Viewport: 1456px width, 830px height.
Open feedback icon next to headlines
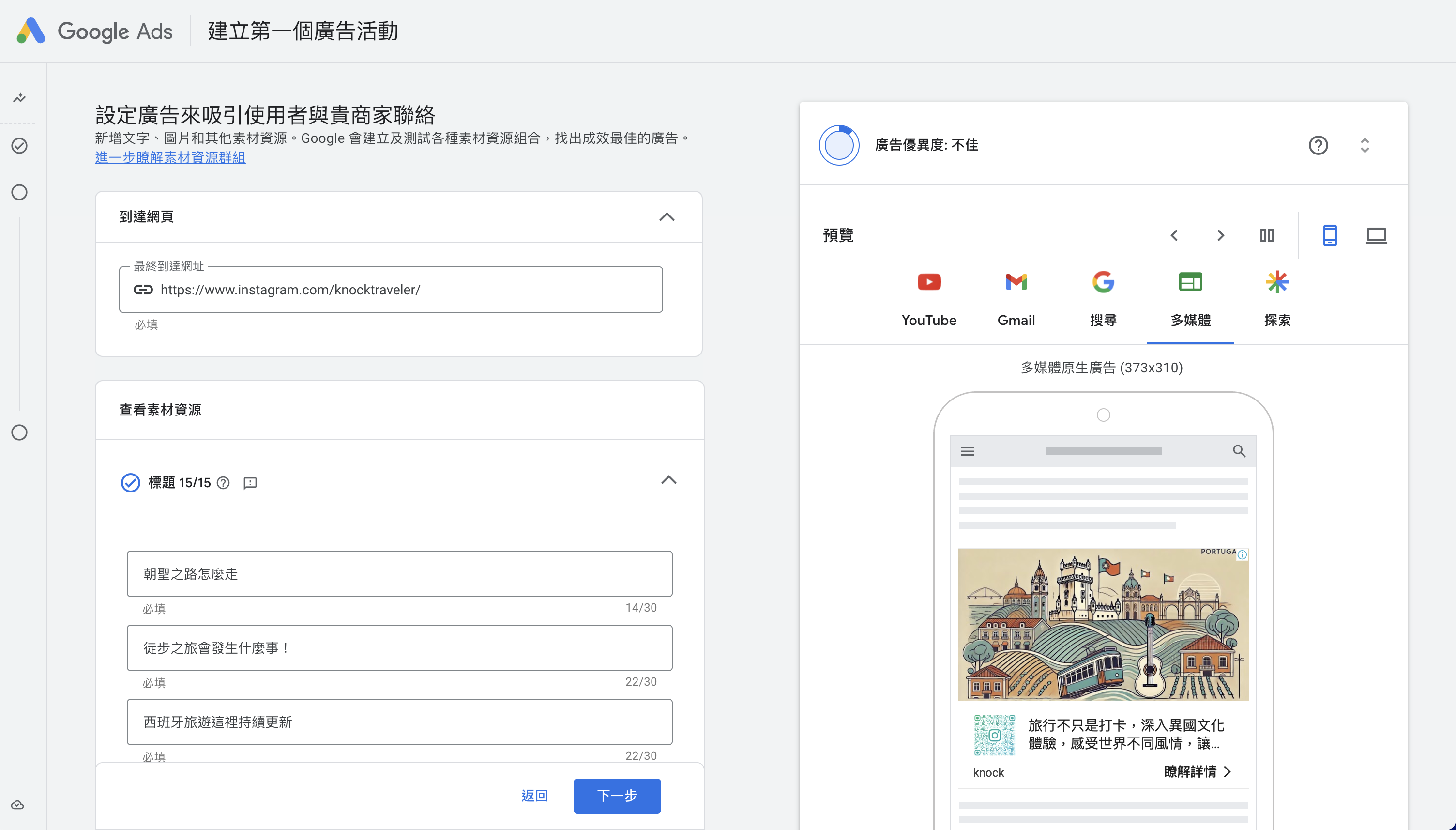click(250, 483)
